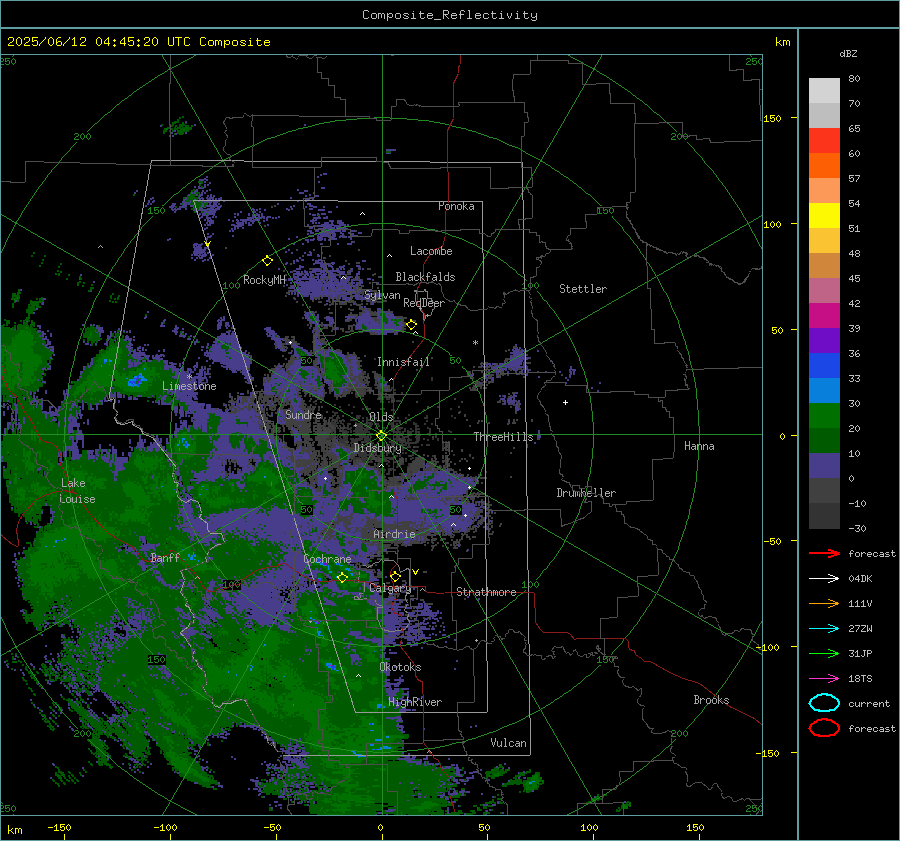Click the white 04DK arrow icon
The width and height of the screenshot is (900, 841).
pos(824,579)
